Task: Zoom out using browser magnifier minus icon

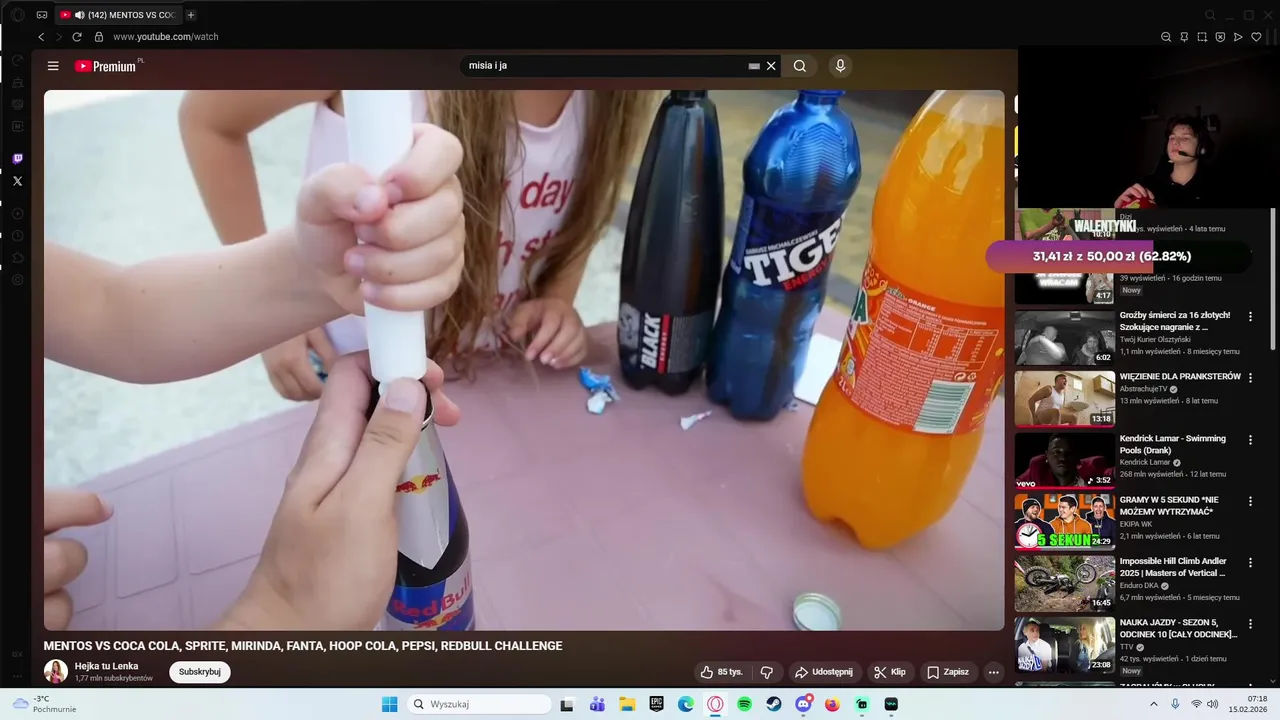Action: [x=1166, y=37]
